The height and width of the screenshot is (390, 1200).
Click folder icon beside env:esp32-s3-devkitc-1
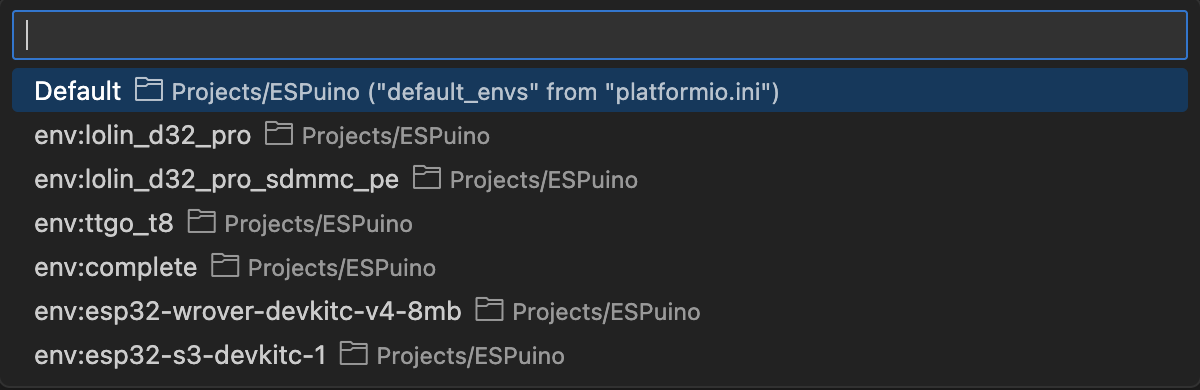[353, 354]
